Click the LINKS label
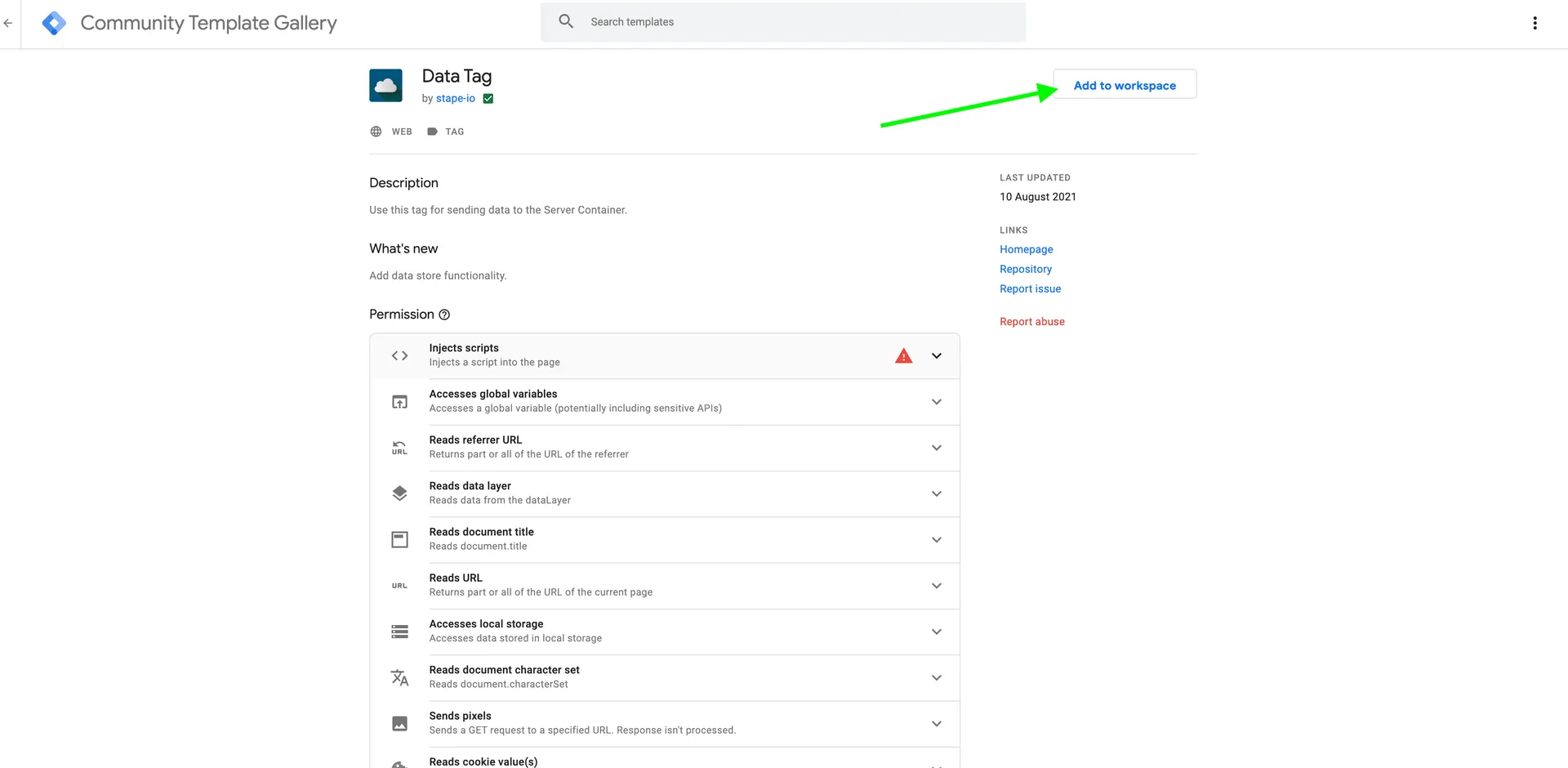This screenshot has width=1568, height=768. click(1013, 230)
